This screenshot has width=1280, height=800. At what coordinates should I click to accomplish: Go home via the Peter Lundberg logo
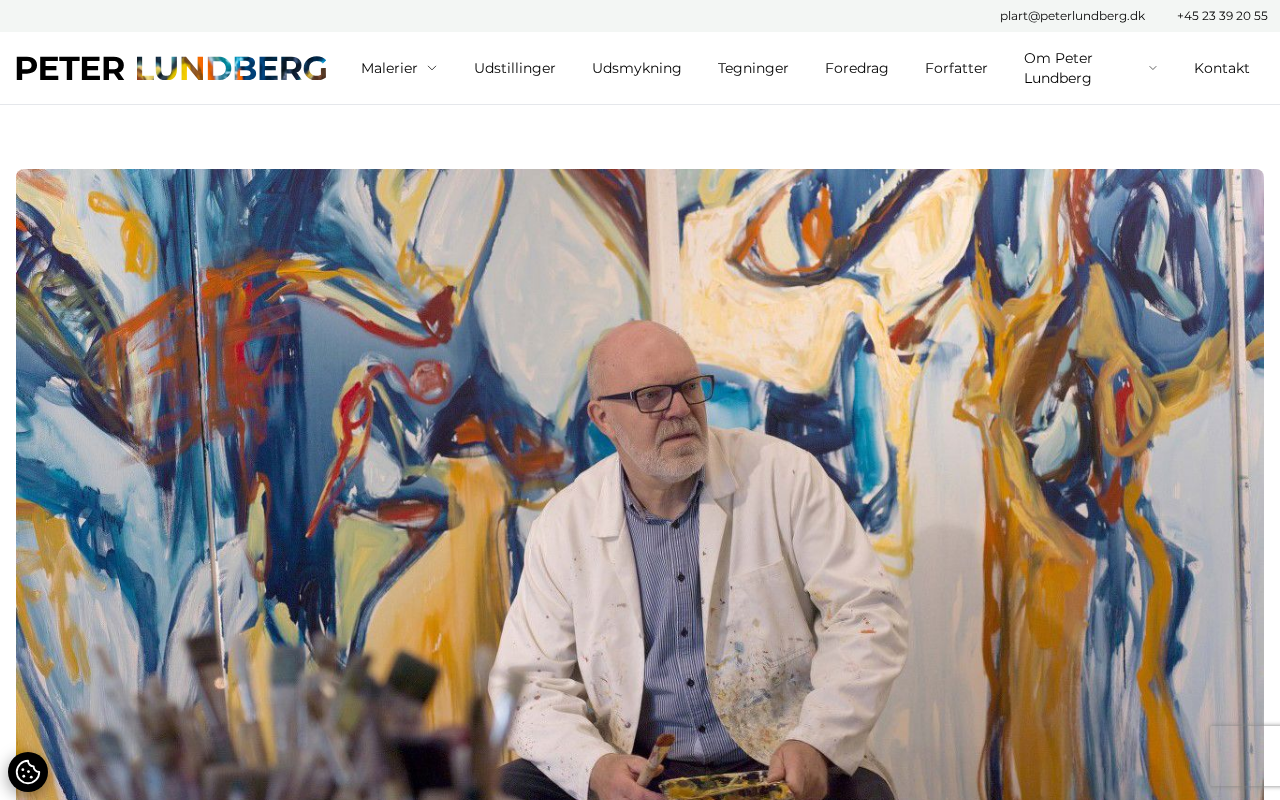coord(171,68)
